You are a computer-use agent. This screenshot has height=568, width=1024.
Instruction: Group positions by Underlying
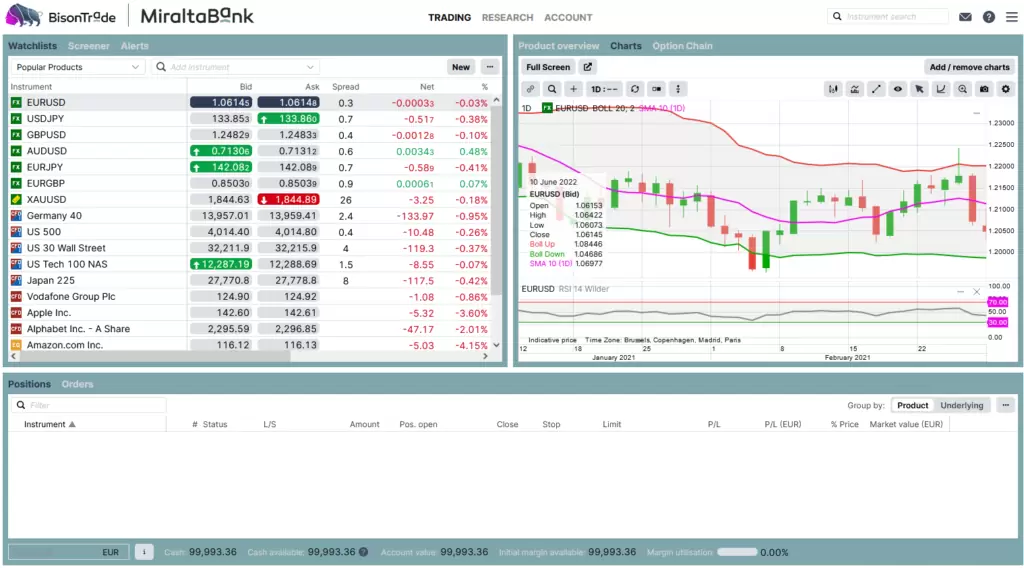pyautogui.click(x=961, y=405)
